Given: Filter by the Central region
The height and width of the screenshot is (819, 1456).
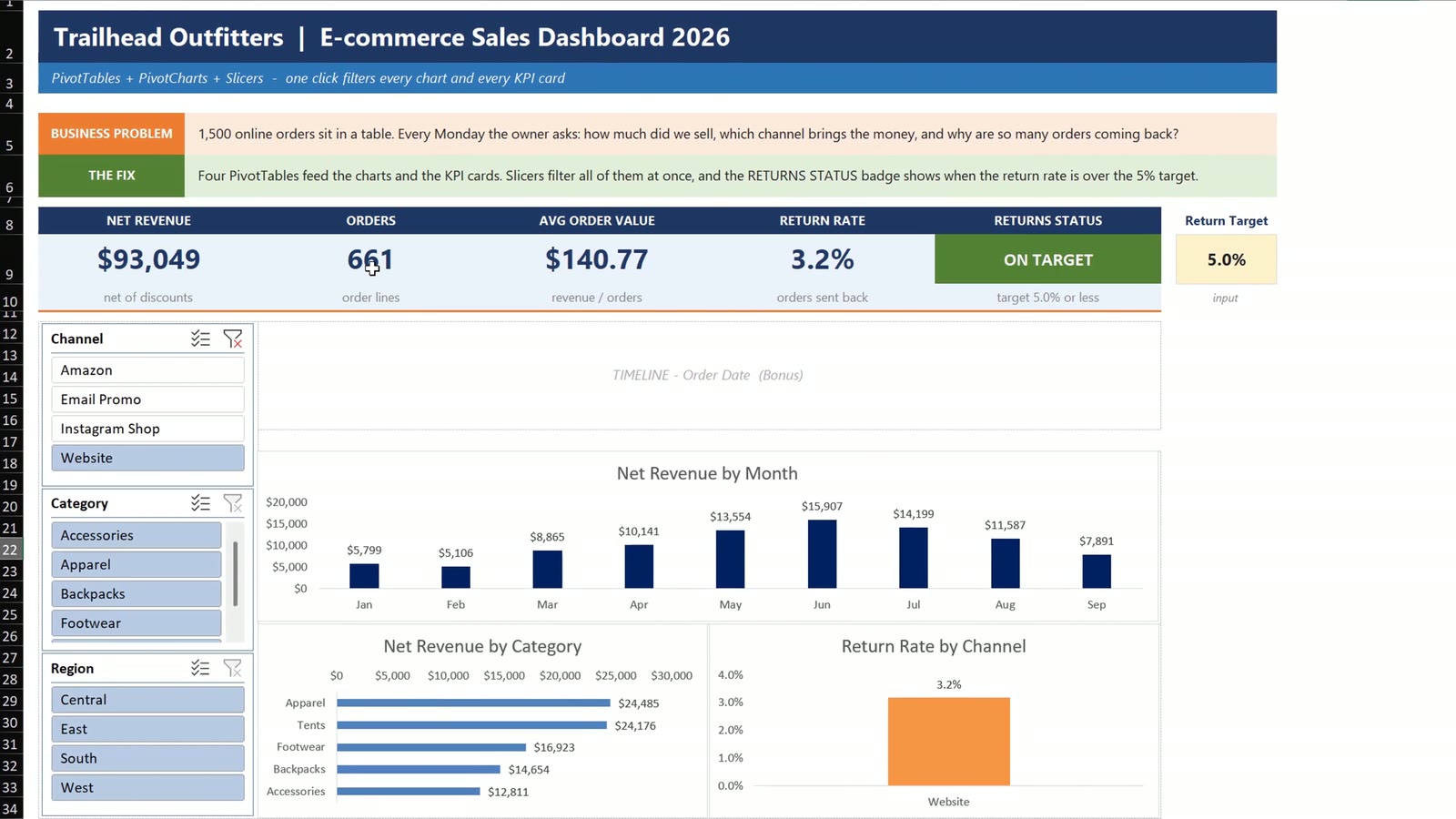Looking at the screenshot, I should [147, 700].
